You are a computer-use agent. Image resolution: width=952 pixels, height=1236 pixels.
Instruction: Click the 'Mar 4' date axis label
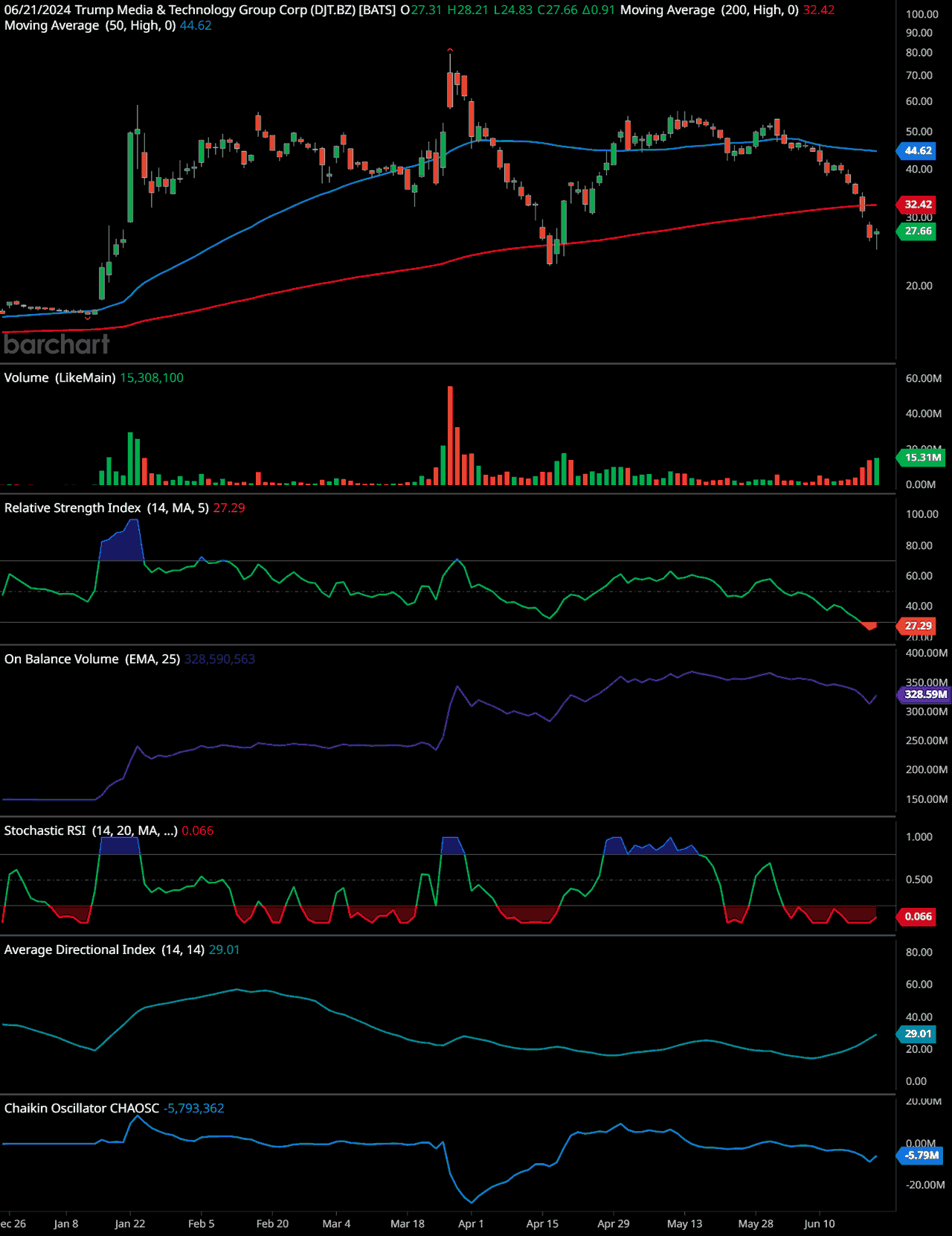(x=336, y=1223)
